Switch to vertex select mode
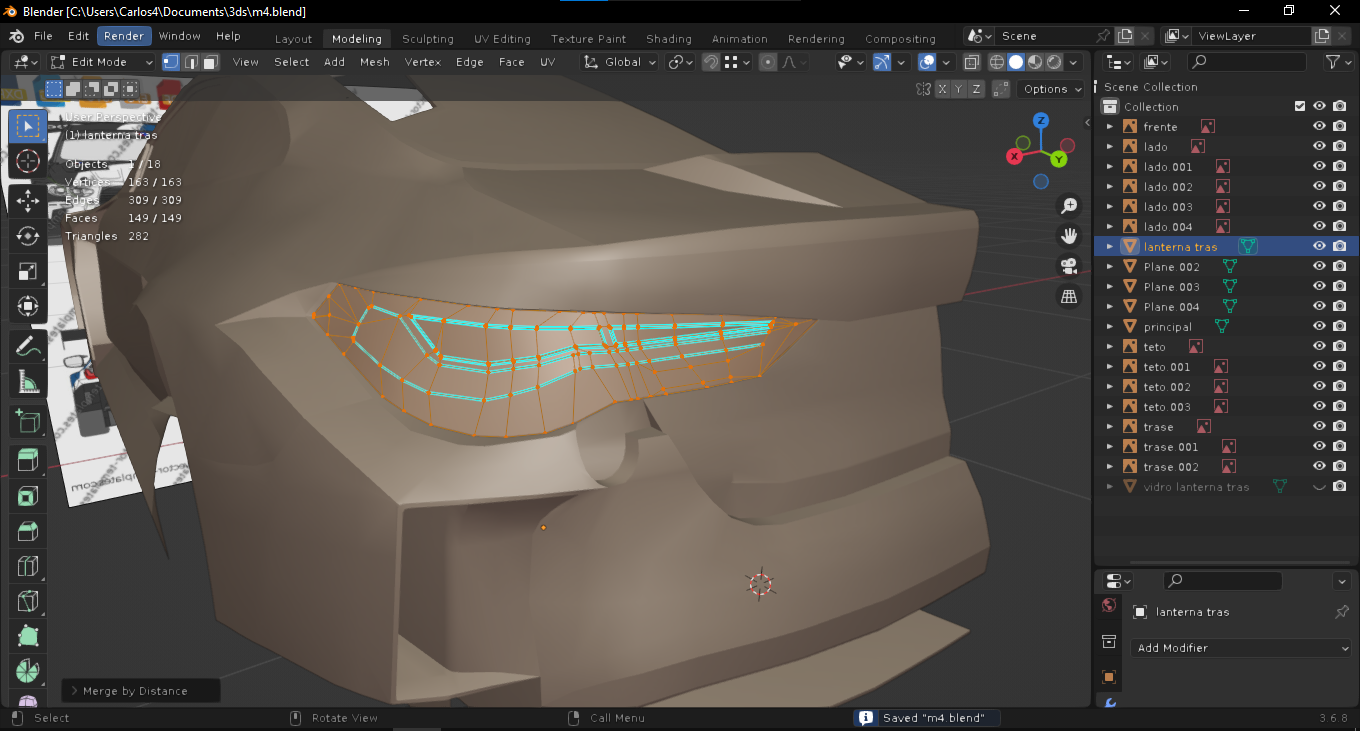Screen dimensions: 1360x731 171,62
